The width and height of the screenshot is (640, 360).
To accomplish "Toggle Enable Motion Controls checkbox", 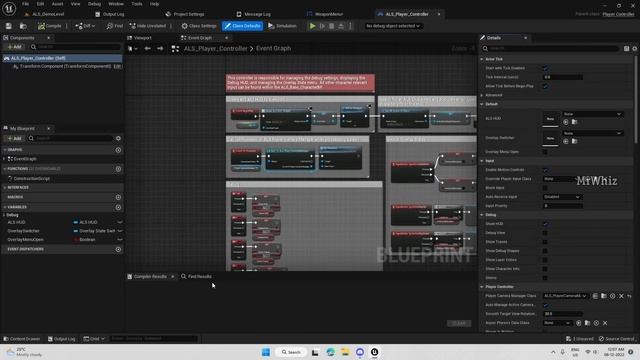I will click(x=545, y=170).
